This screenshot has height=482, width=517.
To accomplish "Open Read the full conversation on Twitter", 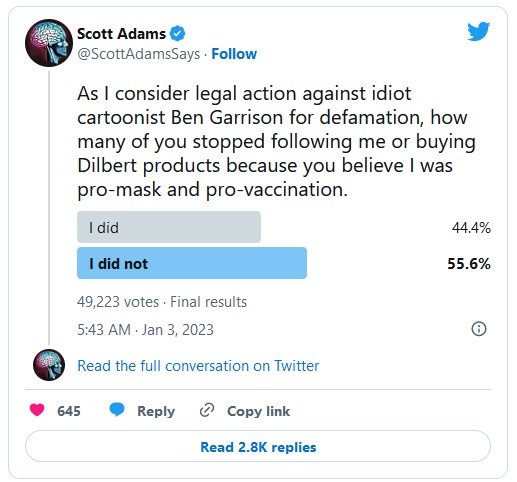I will point(198,366).
